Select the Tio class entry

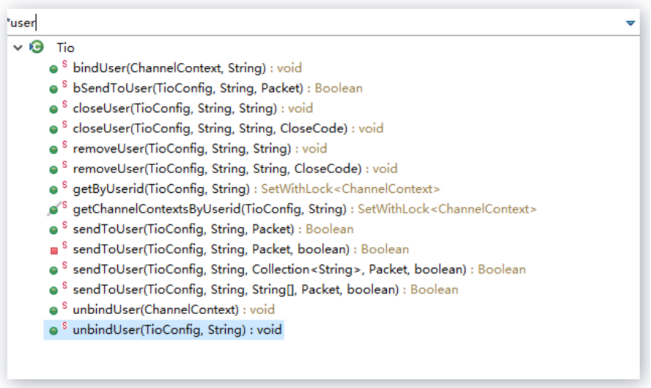coord(66,48)
